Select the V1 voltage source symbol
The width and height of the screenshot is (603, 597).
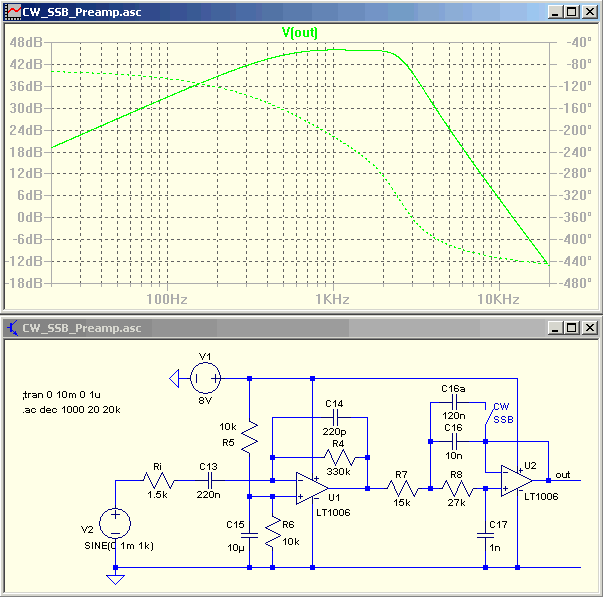pyautogui.click(x=205, y=379)
